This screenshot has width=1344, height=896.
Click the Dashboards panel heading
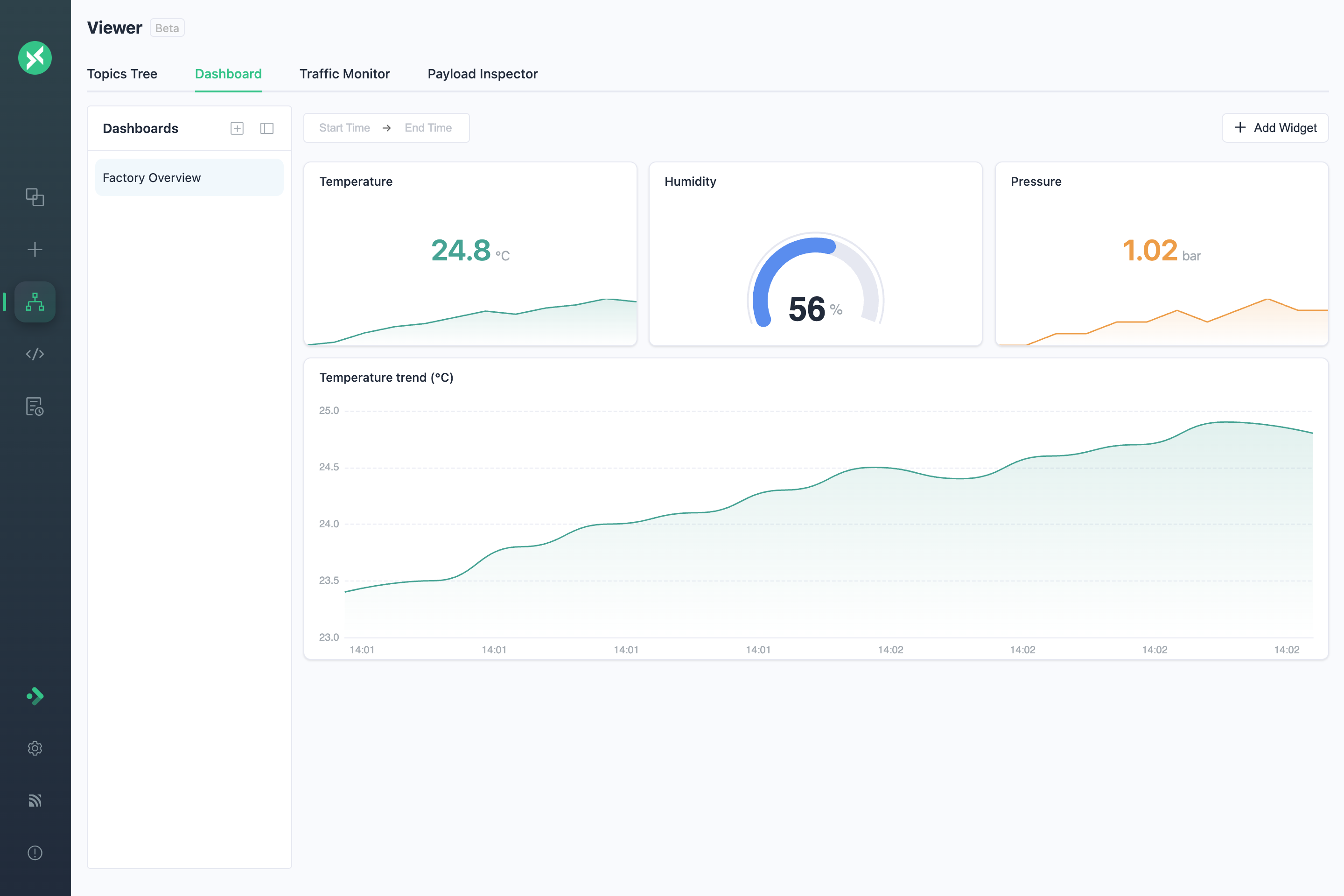(140, 129)
